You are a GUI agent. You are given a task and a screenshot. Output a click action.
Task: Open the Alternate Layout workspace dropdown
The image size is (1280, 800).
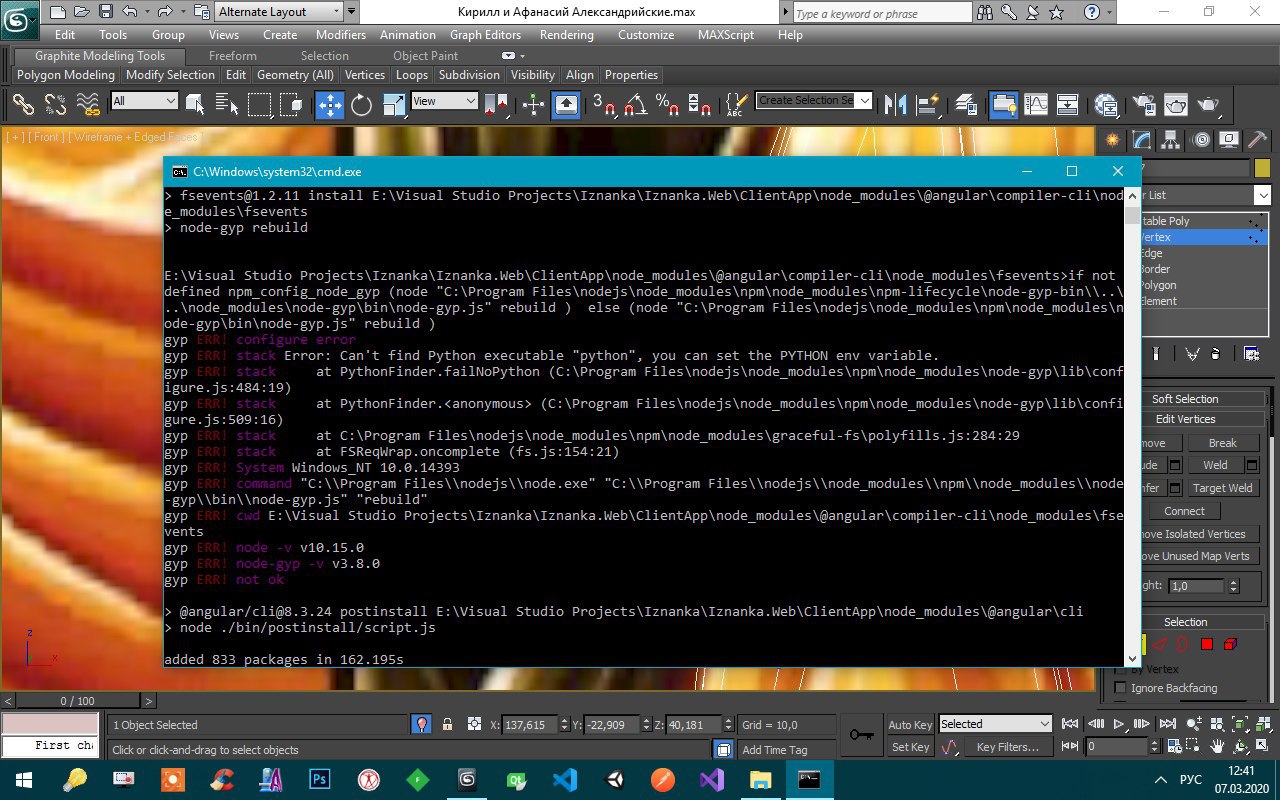pos(277,12)
